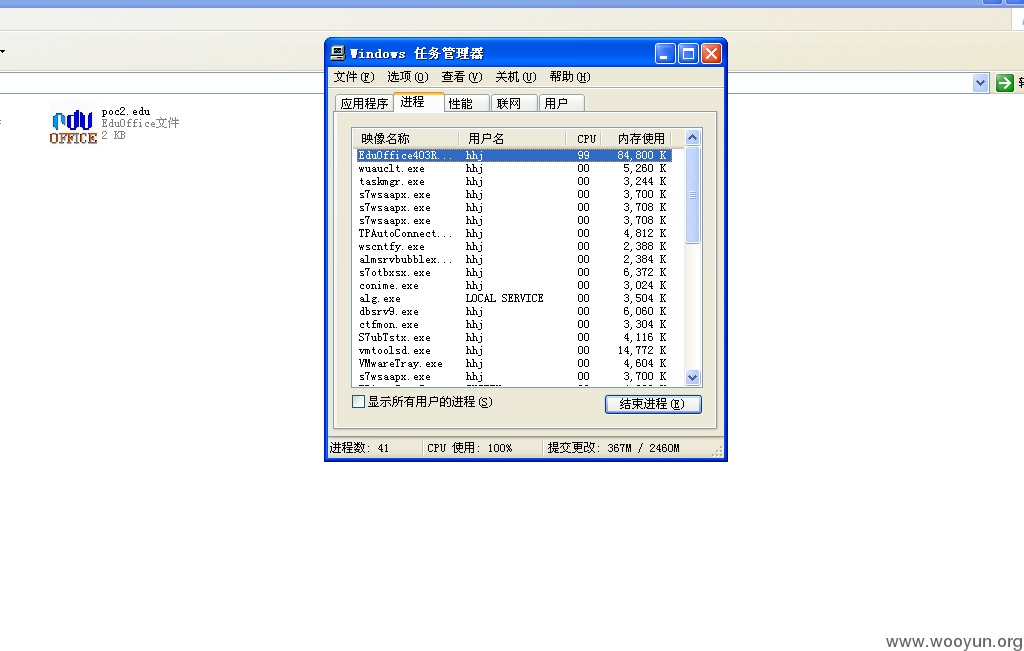
Task: Open the 文件 menu
Action: (353, 77)
